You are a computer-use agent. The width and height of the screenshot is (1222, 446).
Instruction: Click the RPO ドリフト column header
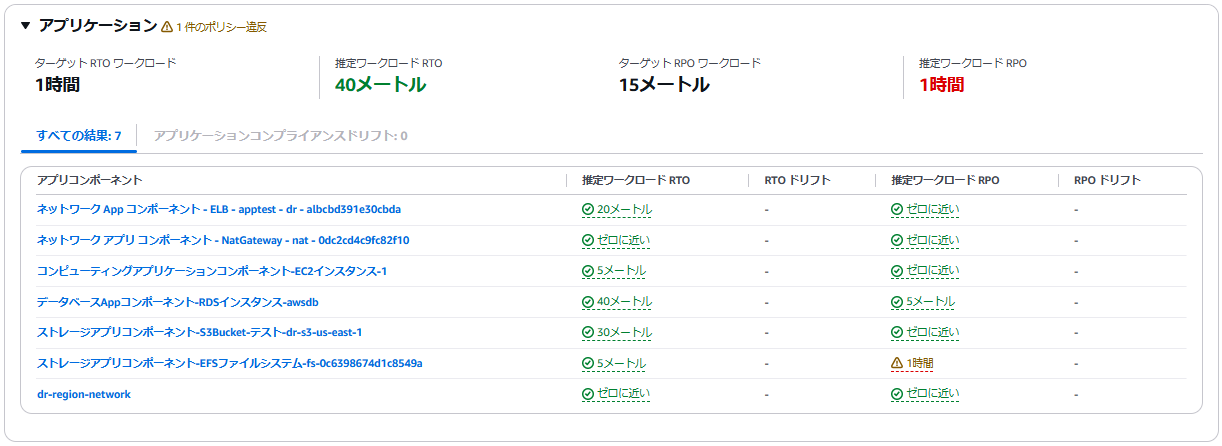(1108, 180)
